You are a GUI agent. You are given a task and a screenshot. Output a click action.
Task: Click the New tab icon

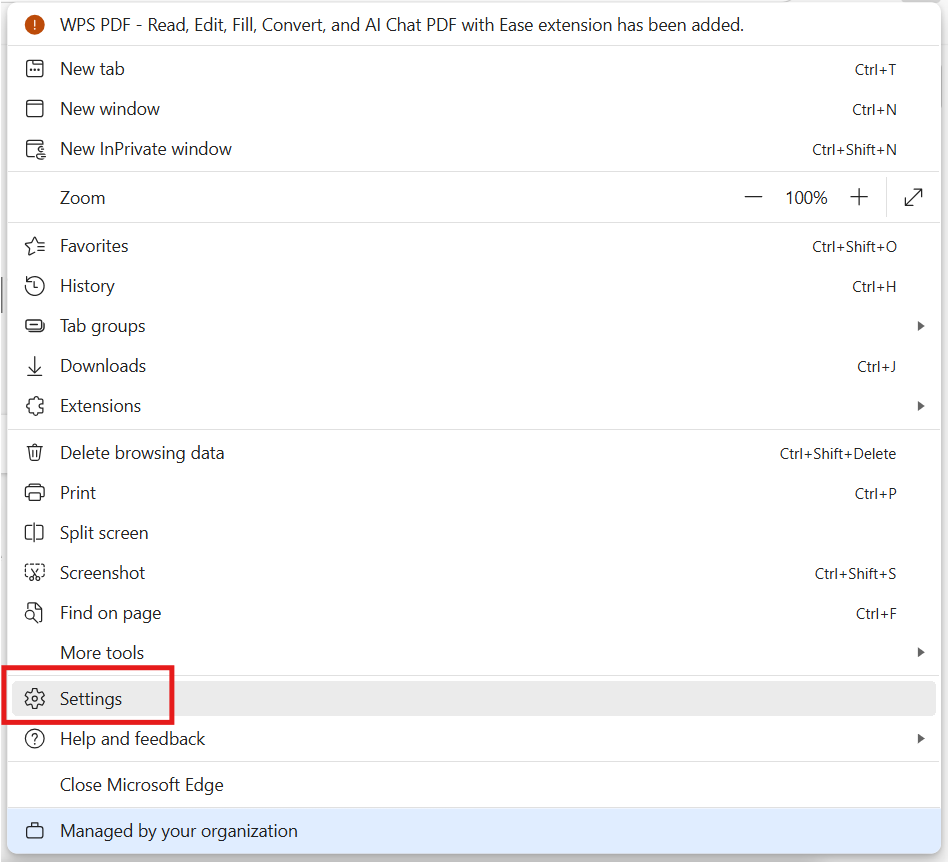[x=35, y=69]
